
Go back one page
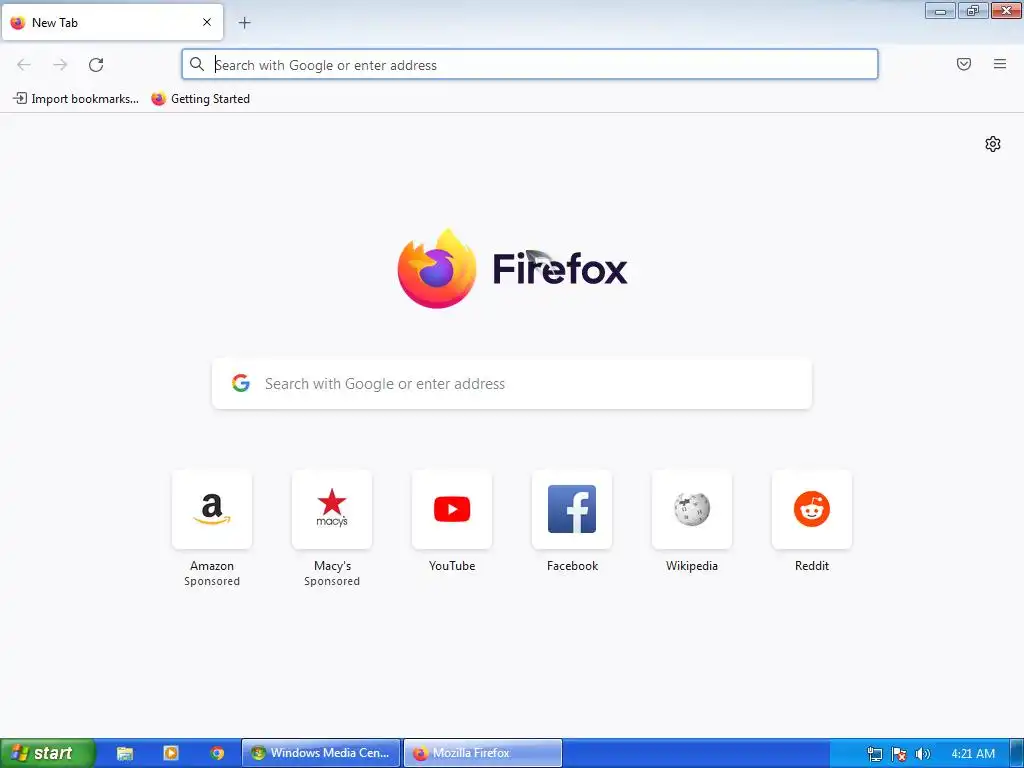(x=24, y=65)
